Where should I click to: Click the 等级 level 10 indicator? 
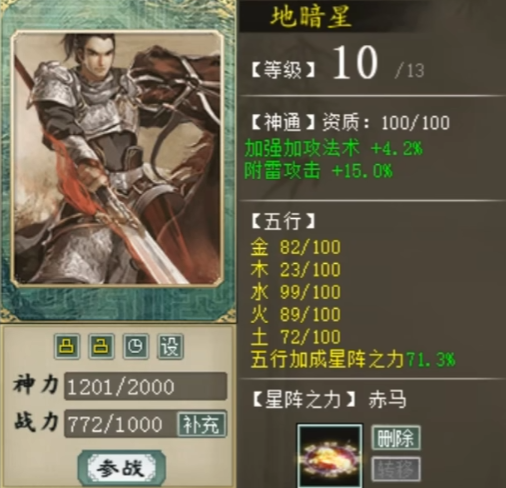337,63
